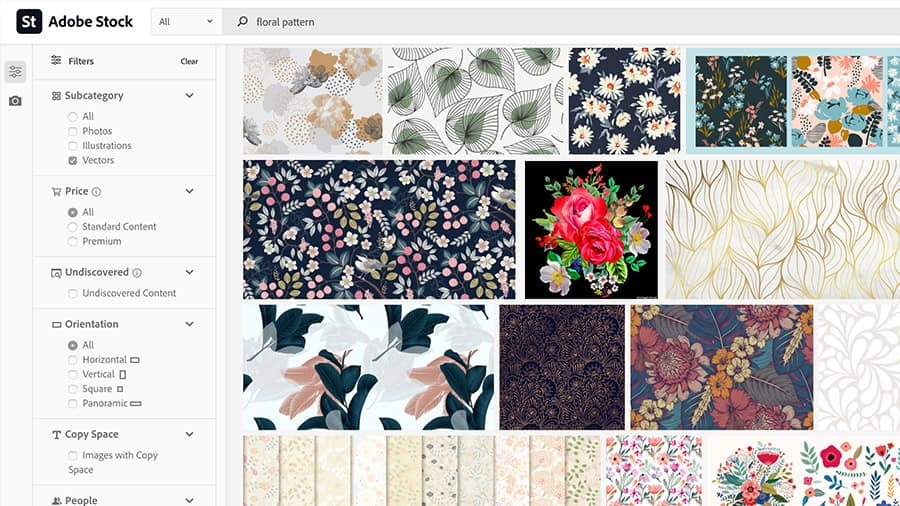Check the Horizontal orientation checkbox
900x506 pixels.
(72, 360)
